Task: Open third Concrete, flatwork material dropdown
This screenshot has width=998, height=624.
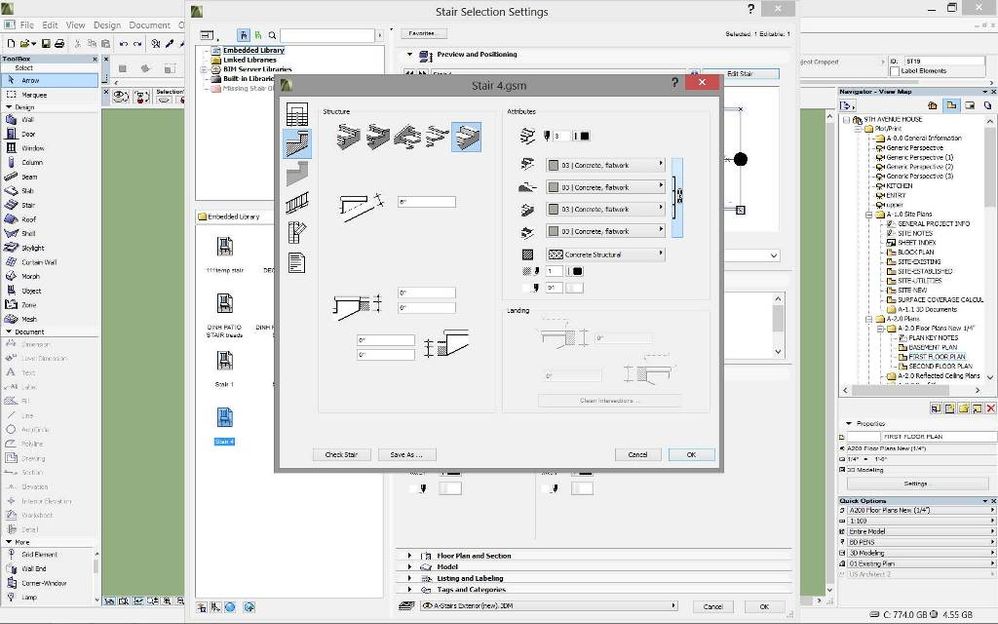Action: tap(605, 209)
